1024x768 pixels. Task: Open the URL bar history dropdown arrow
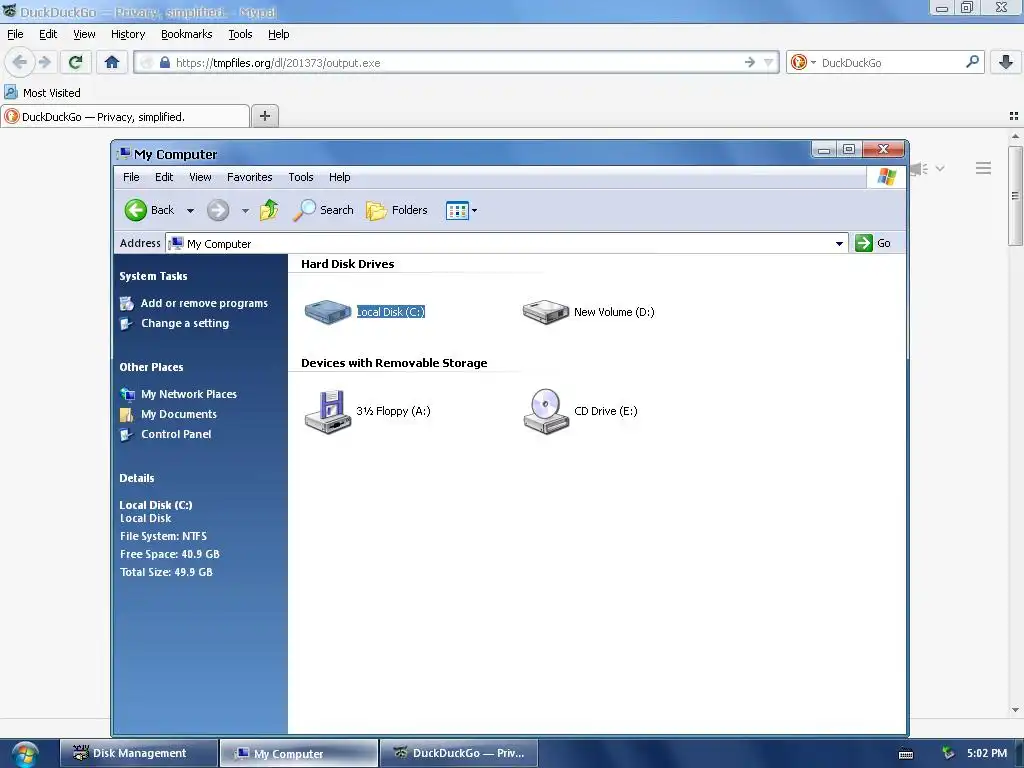click(x=769, y=63)
